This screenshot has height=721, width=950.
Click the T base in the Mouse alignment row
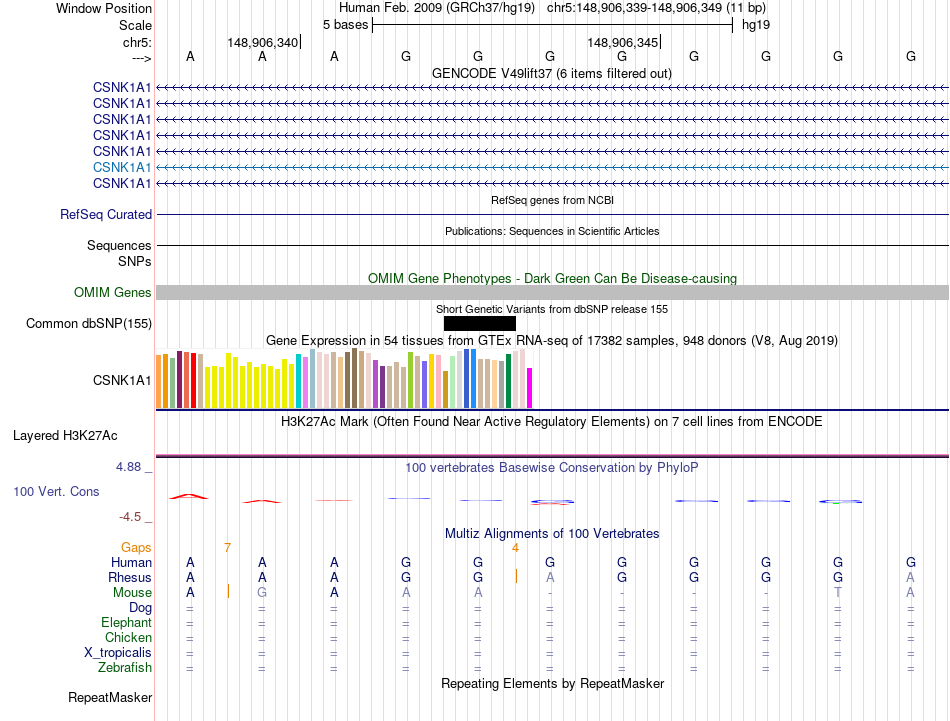pyautogui.click(x=838, y=593)
